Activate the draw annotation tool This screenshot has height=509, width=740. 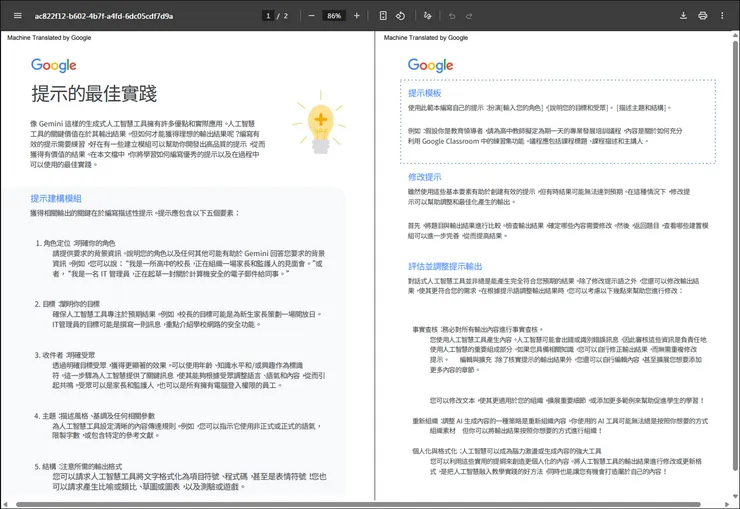coord(428,16)
